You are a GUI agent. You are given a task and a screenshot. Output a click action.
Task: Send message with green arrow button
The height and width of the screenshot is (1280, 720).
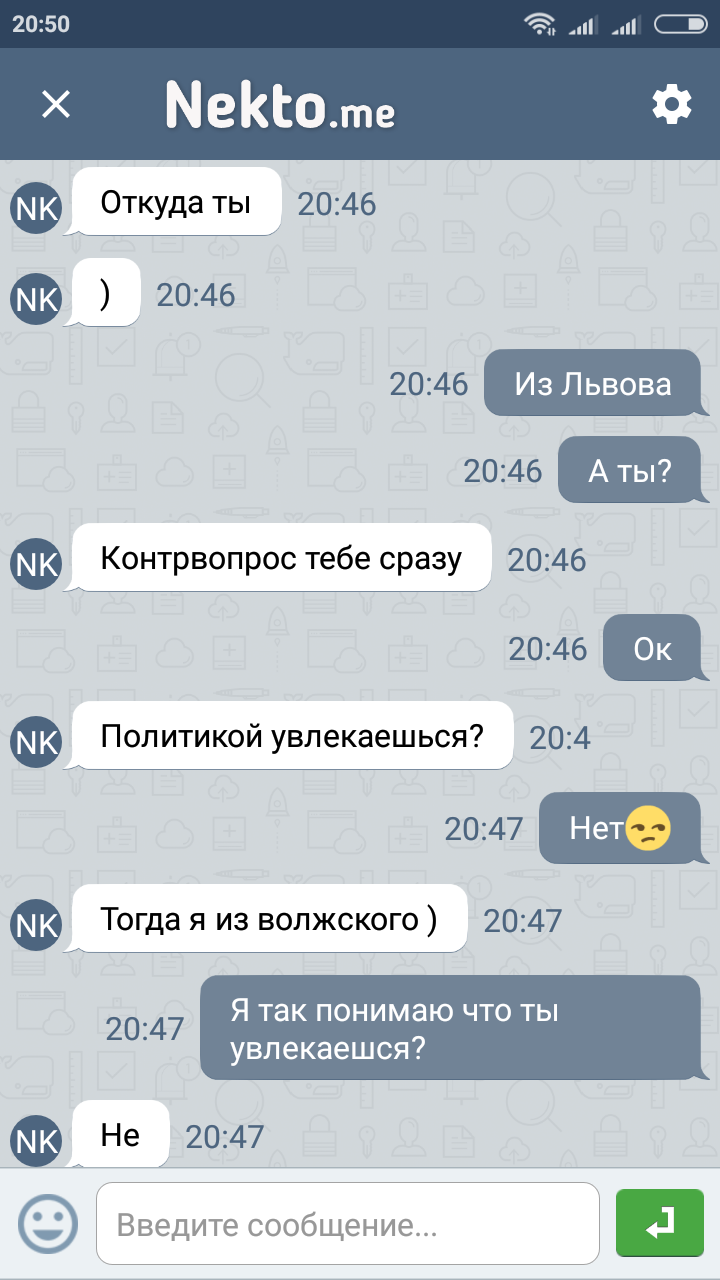[660, 1223]
